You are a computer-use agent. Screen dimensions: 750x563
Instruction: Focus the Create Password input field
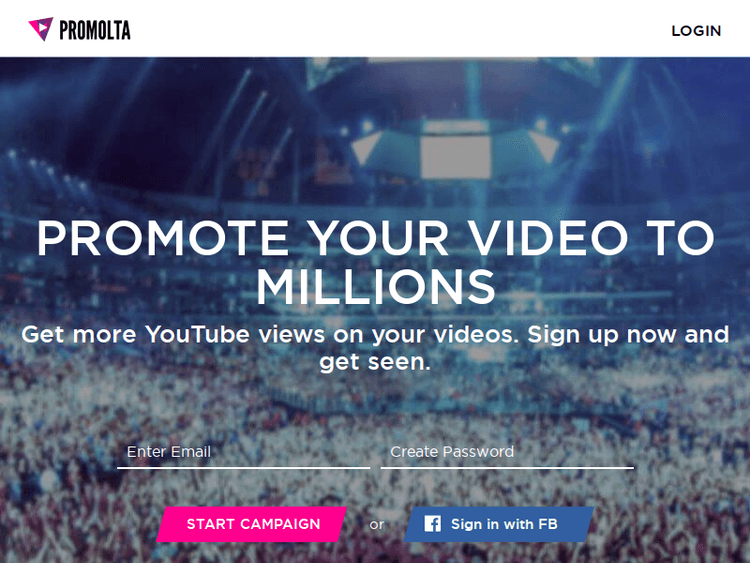tap(507, 452)
